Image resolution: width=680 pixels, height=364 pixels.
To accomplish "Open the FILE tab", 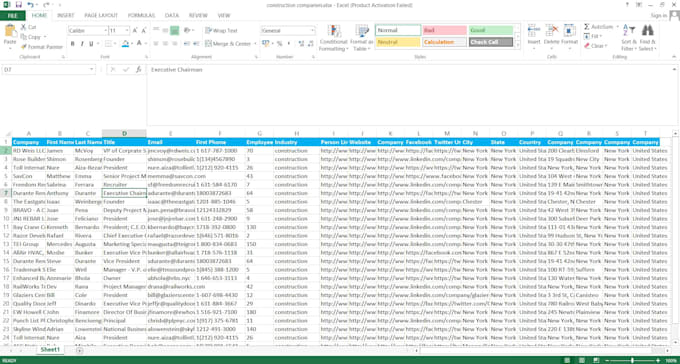I will [13, 15].
